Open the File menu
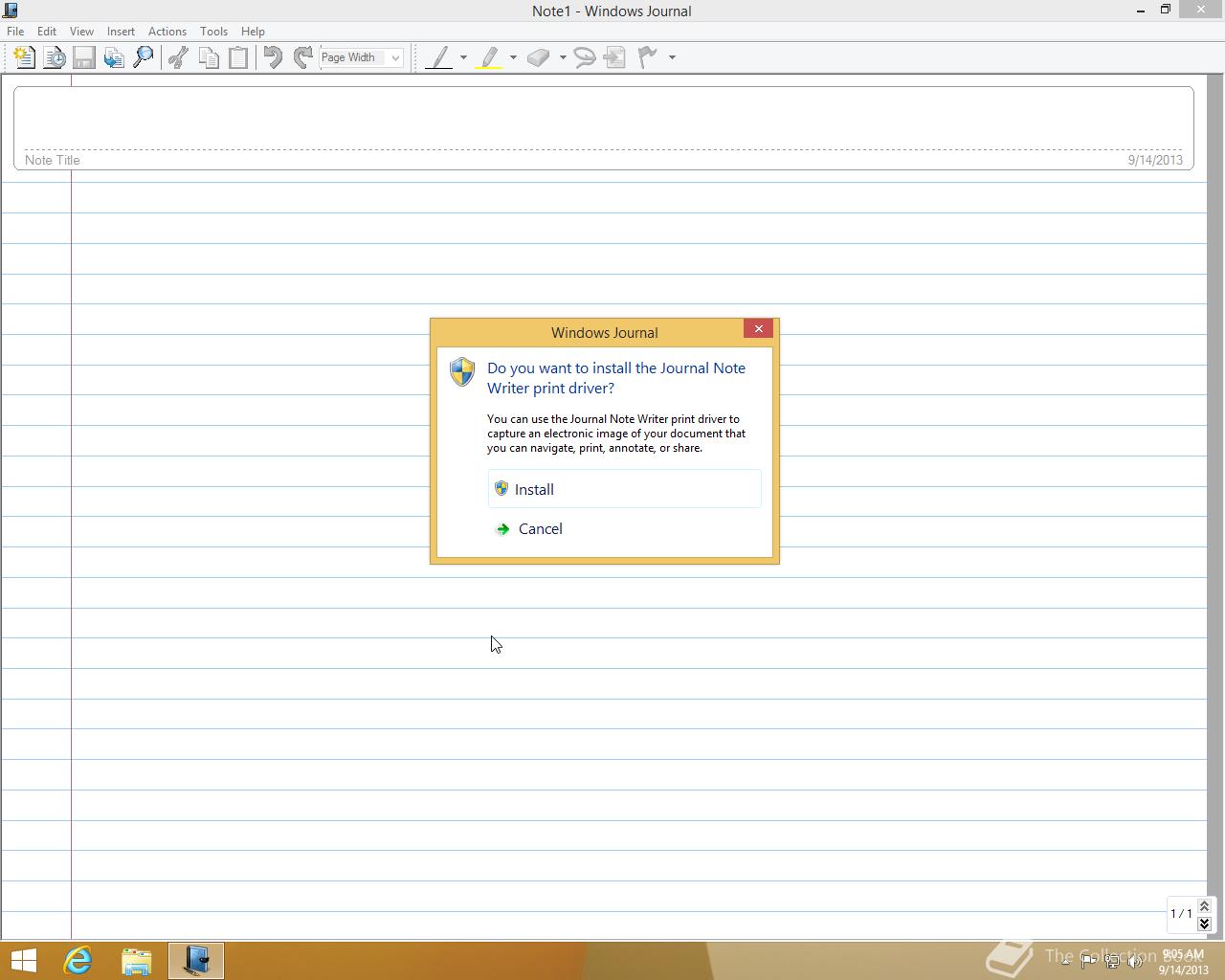Image resolution: width=1225 pixels, height=980 pixels. (x=15, y=32)
